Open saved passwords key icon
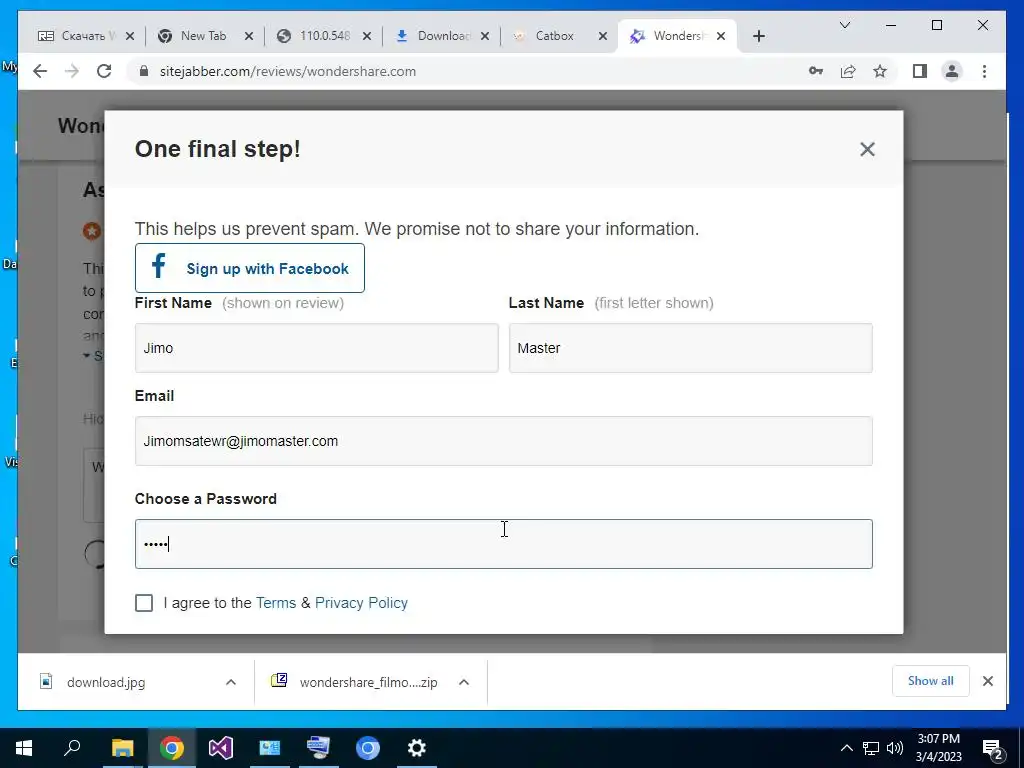The height and width of the screenshot is (768, 1024). point(816,71)
